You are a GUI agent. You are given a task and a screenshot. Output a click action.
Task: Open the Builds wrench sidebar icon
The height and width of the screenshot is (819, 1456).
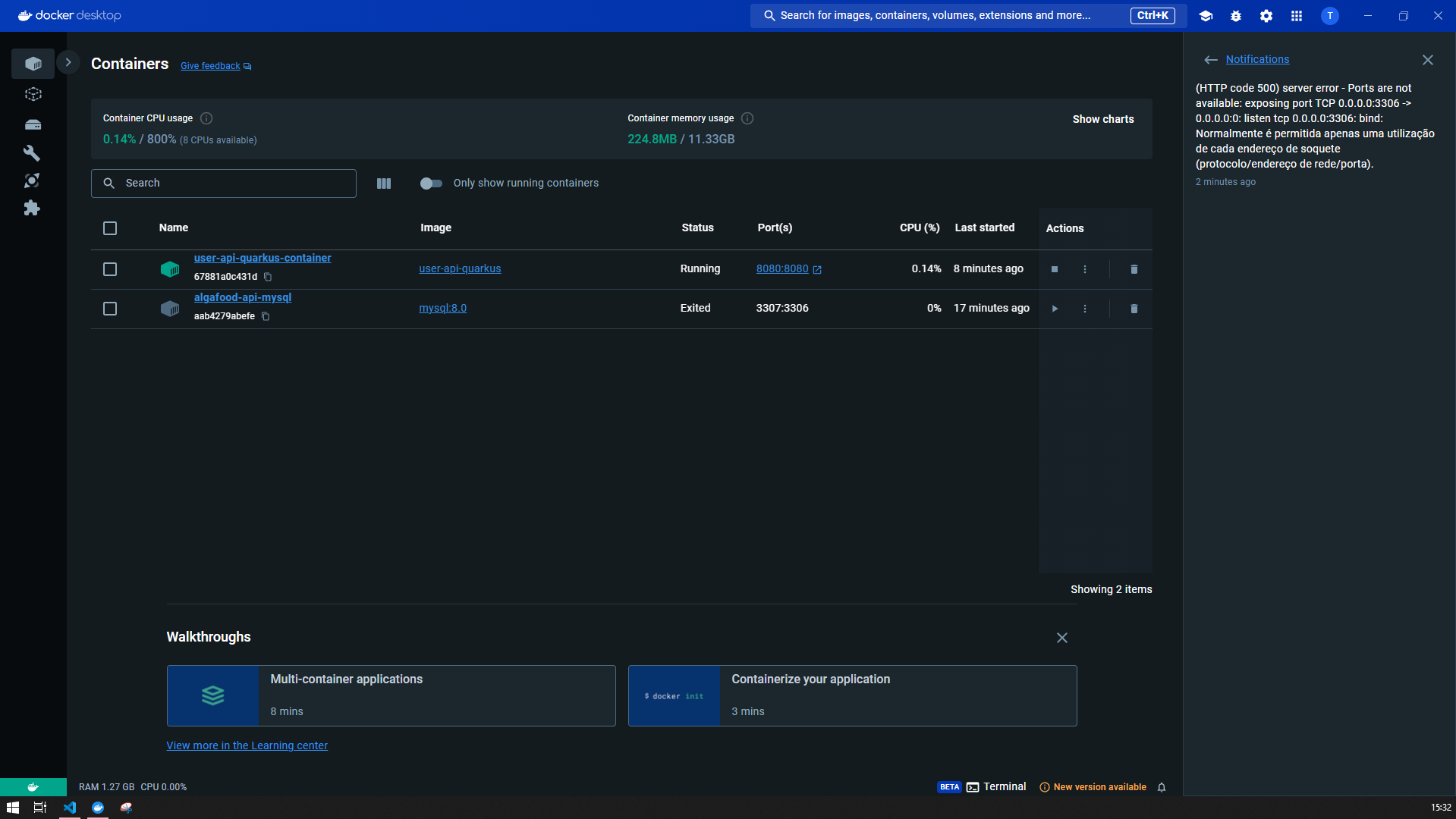point(32,153)
